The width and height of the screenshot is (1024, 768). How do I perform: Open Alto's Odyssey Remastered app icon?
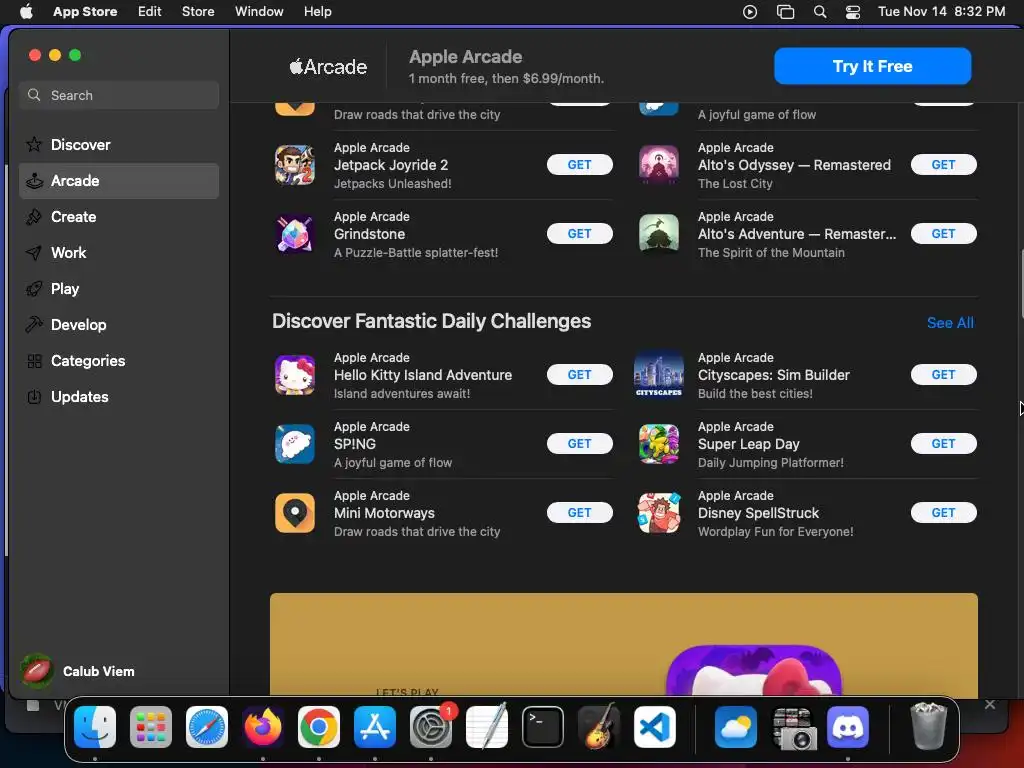(x=658, y=165)
